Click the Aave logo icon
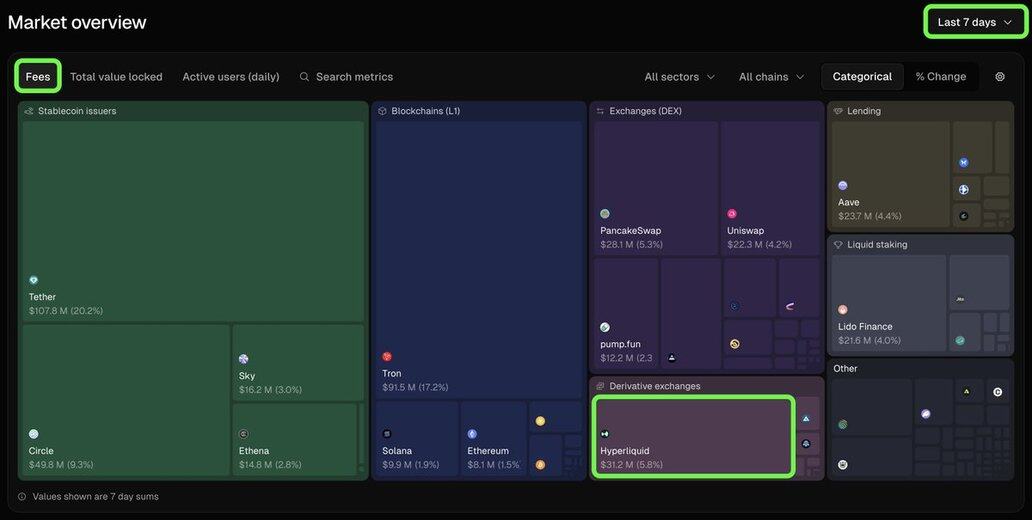The height and width of the screenshot is (520, 1032). click(843, 186)
